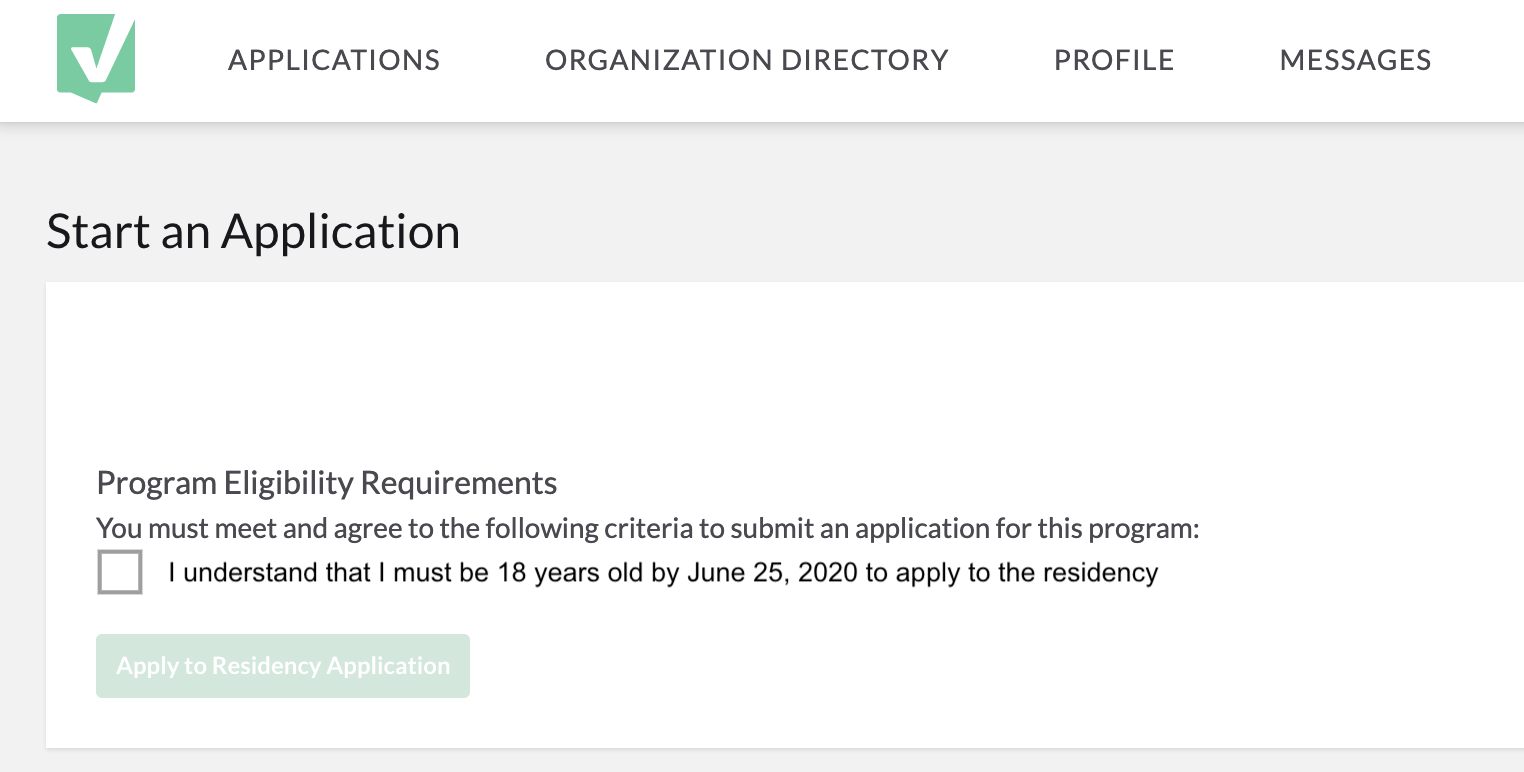Click the green checkmark logo icon
This screenshot has height=772, width=1524.
(x=96, y=58)
